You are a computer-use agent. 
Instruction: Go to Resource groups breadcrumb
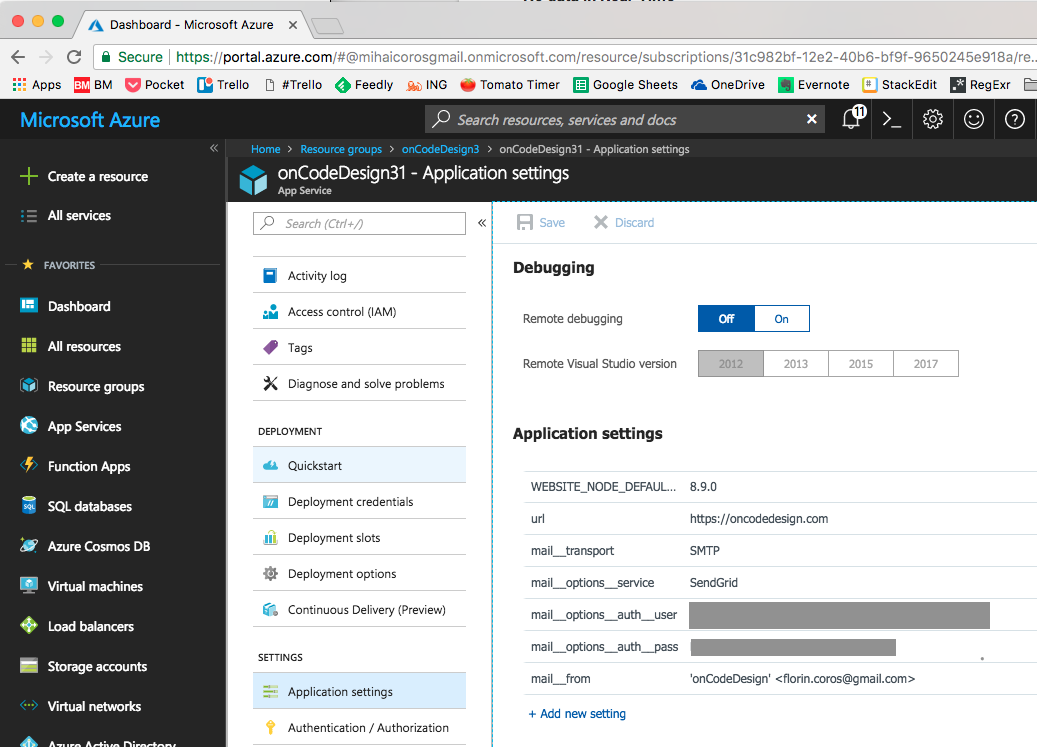[x=341, y=149]
